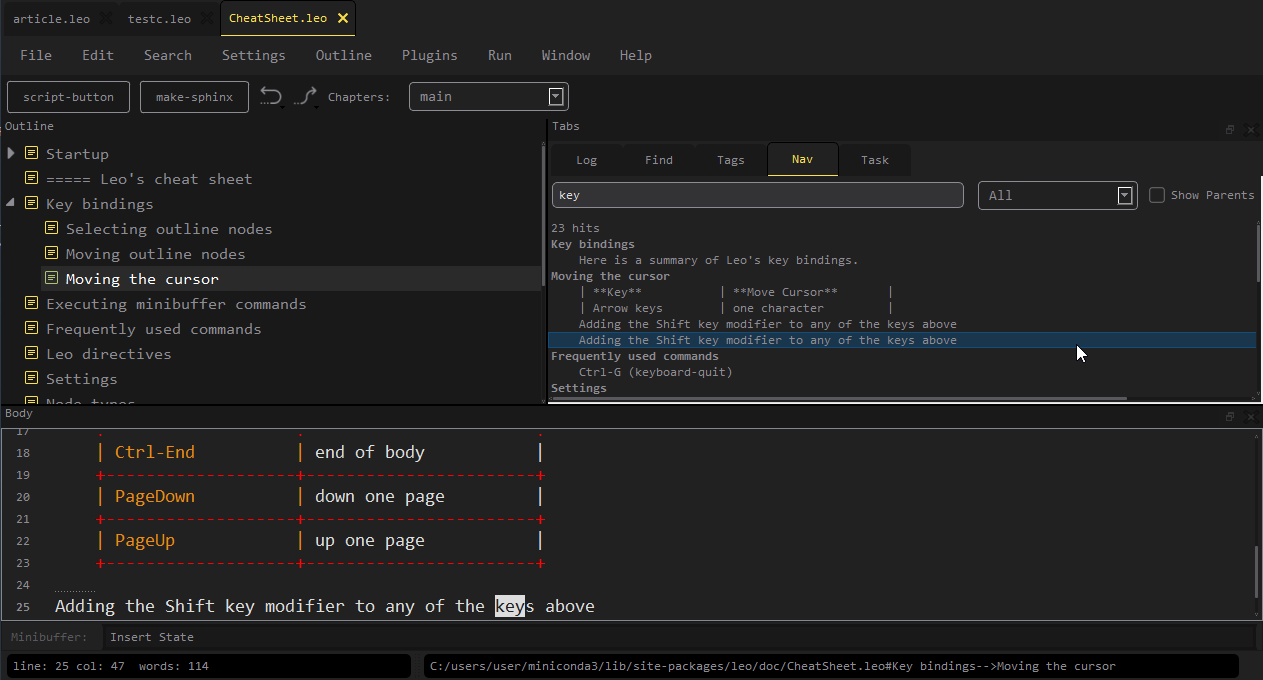Click the Startup node's box icon
The image size is (1263, 680).
tap(32, 154)
